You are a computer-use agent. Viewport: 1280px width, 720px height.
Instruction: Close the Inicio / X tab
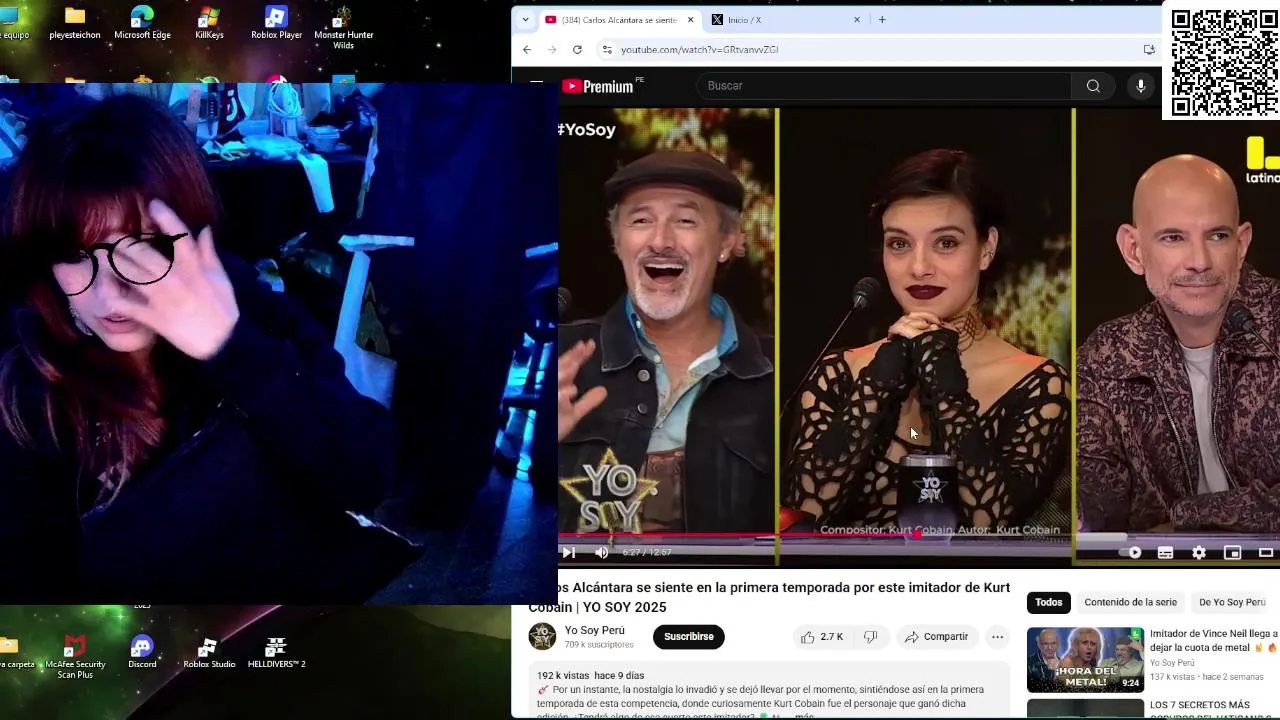(x=856, y=20)
